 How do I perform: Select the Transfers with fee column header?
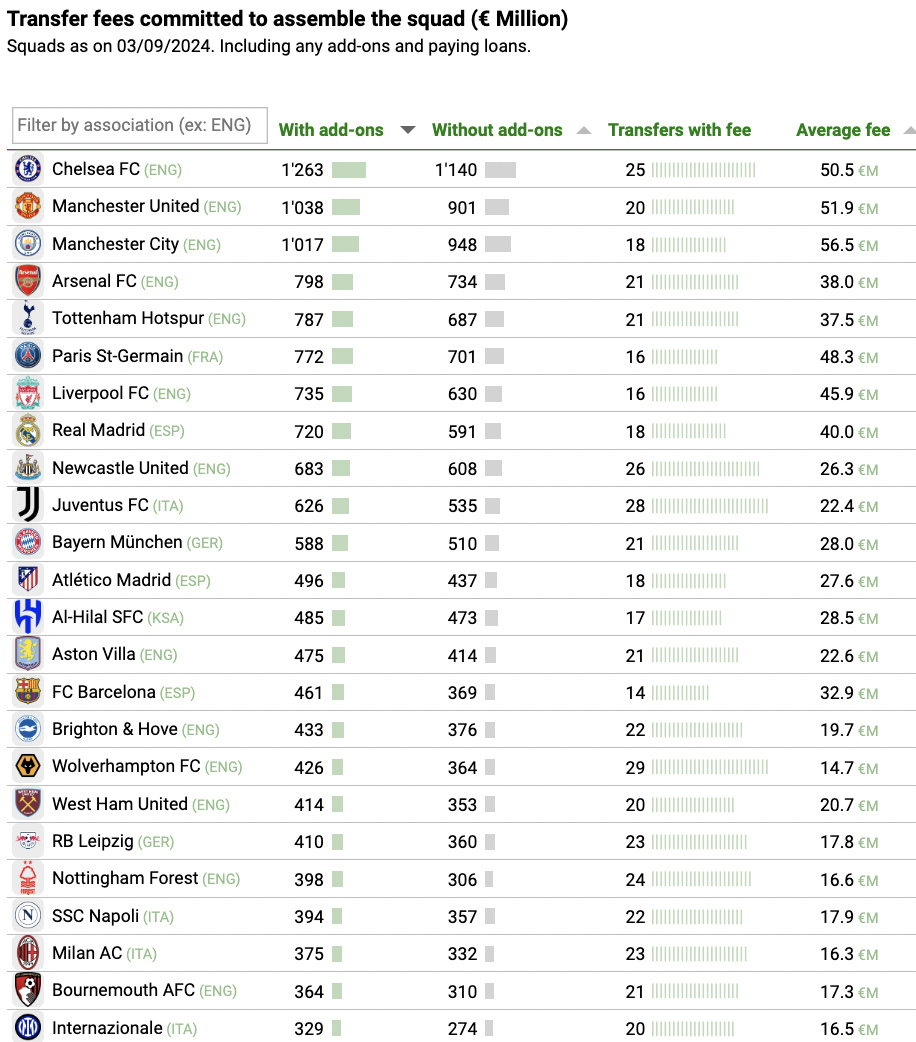point(679,130)
